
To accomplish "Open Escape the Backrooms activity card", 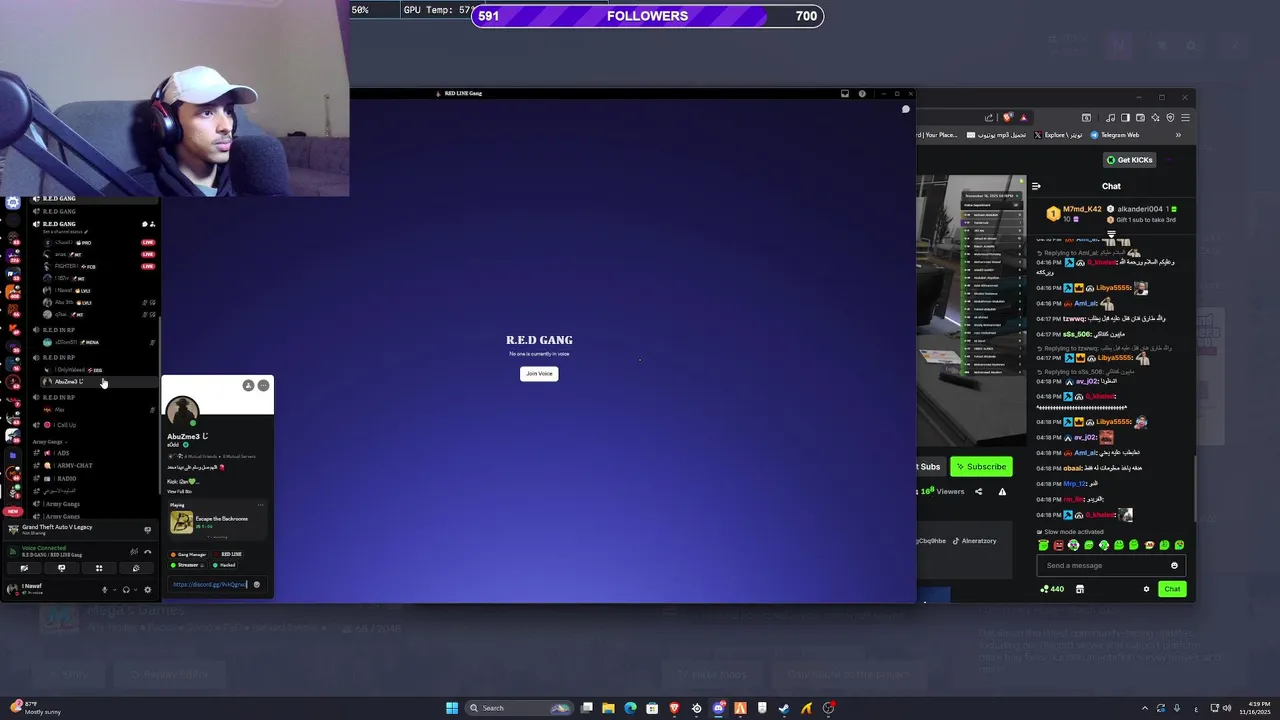I will [x=217, y=522].
